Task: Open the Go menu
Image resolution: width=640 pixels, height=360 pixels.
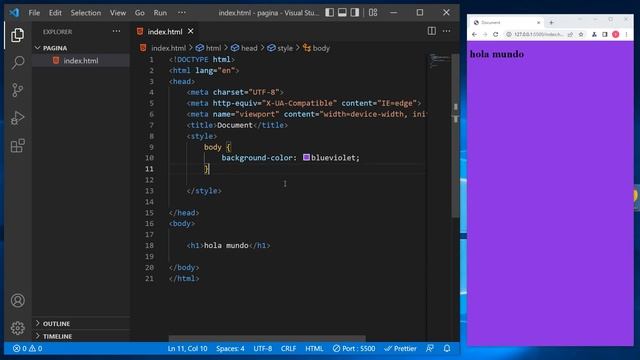Action: click(140, 13)
